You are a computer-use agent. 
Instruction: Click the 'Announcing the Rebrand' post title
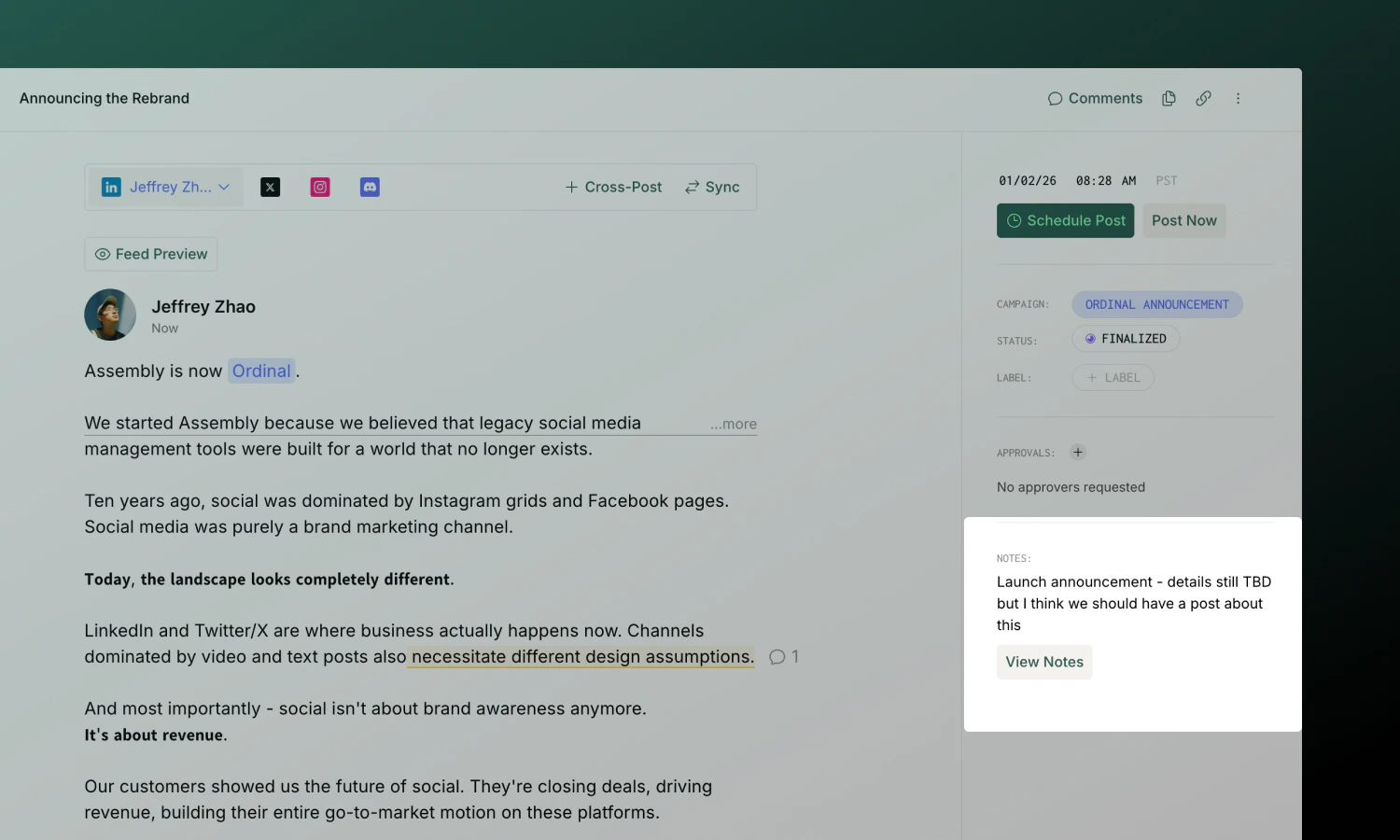tap(105, 98)
